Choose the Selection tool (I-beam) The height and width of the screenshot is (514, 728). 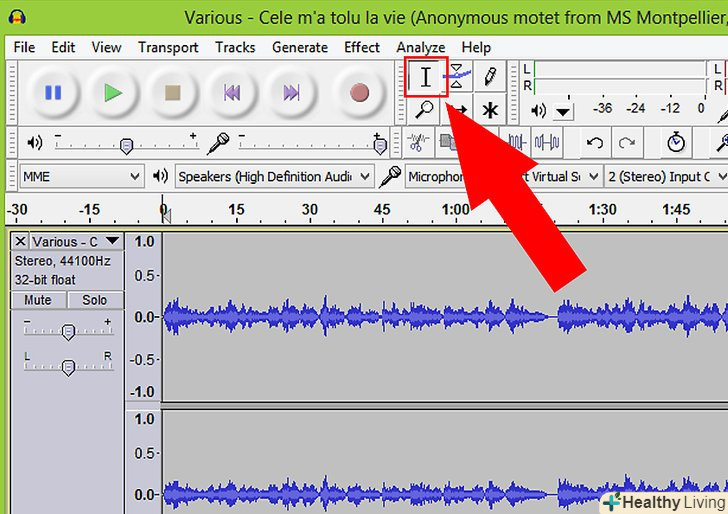coord(425,77)
